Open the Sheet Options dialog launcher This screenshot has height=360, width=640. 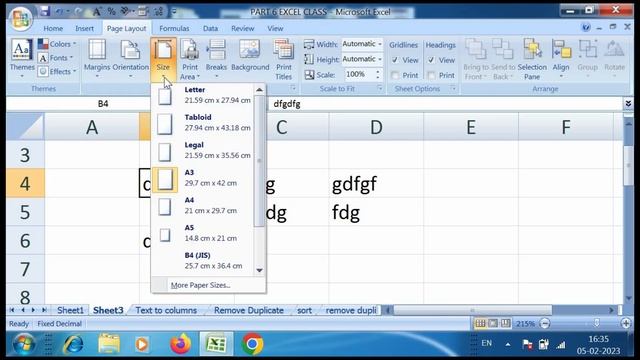click(453, 88)
